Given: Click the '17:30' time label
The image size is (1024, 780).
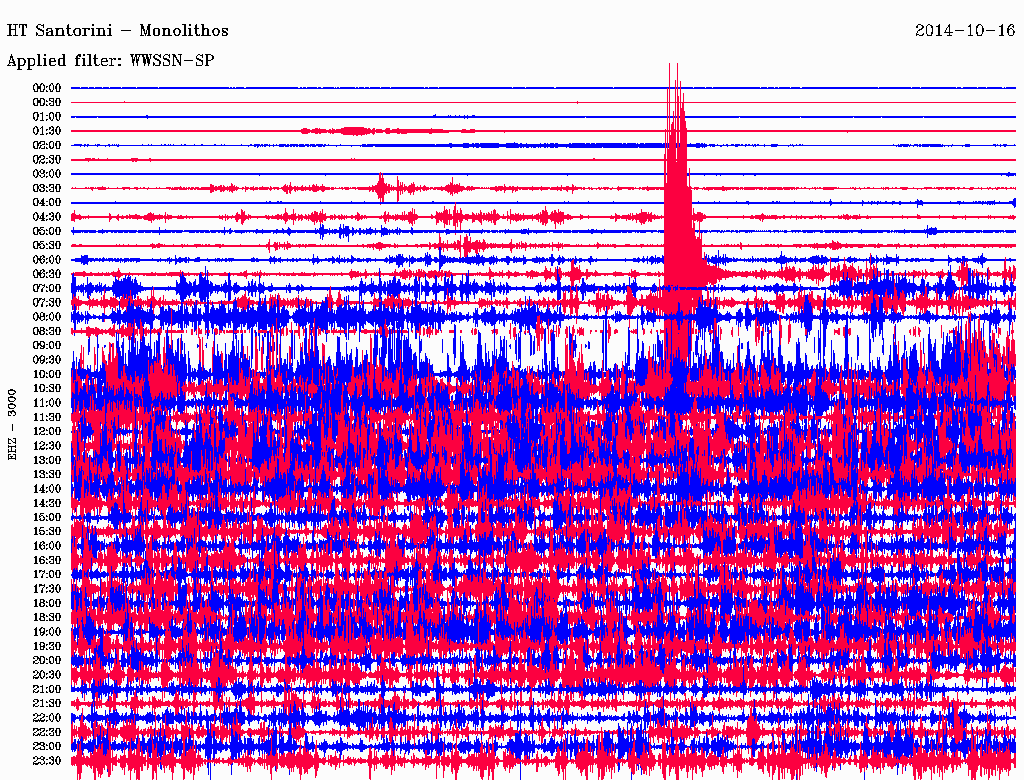Looking at the screenshot, I should (x=47, y=589).
